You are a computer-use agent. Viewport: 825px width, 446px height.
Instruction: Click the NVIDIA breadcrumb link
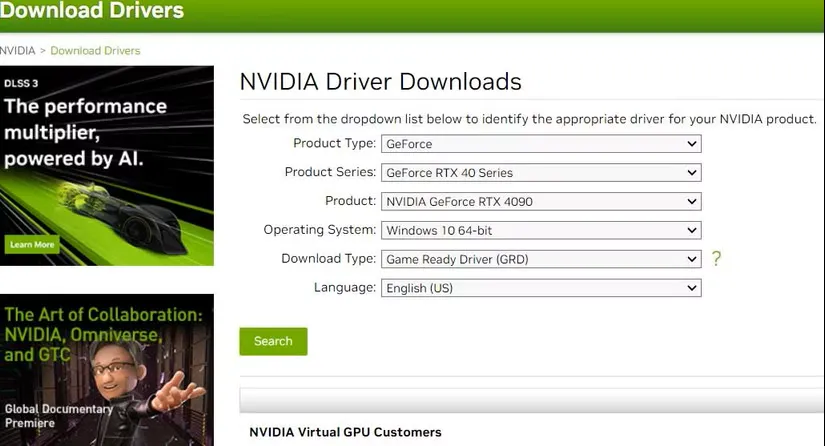17,50
